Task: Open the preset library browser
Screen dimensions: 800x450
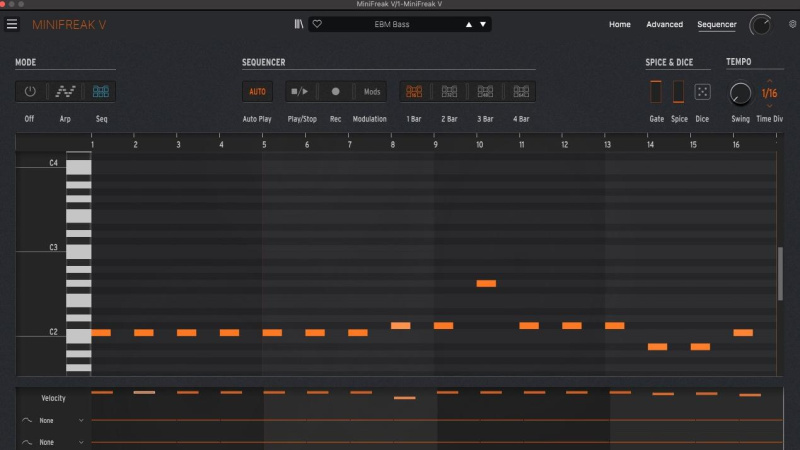Action: (298, 24)
